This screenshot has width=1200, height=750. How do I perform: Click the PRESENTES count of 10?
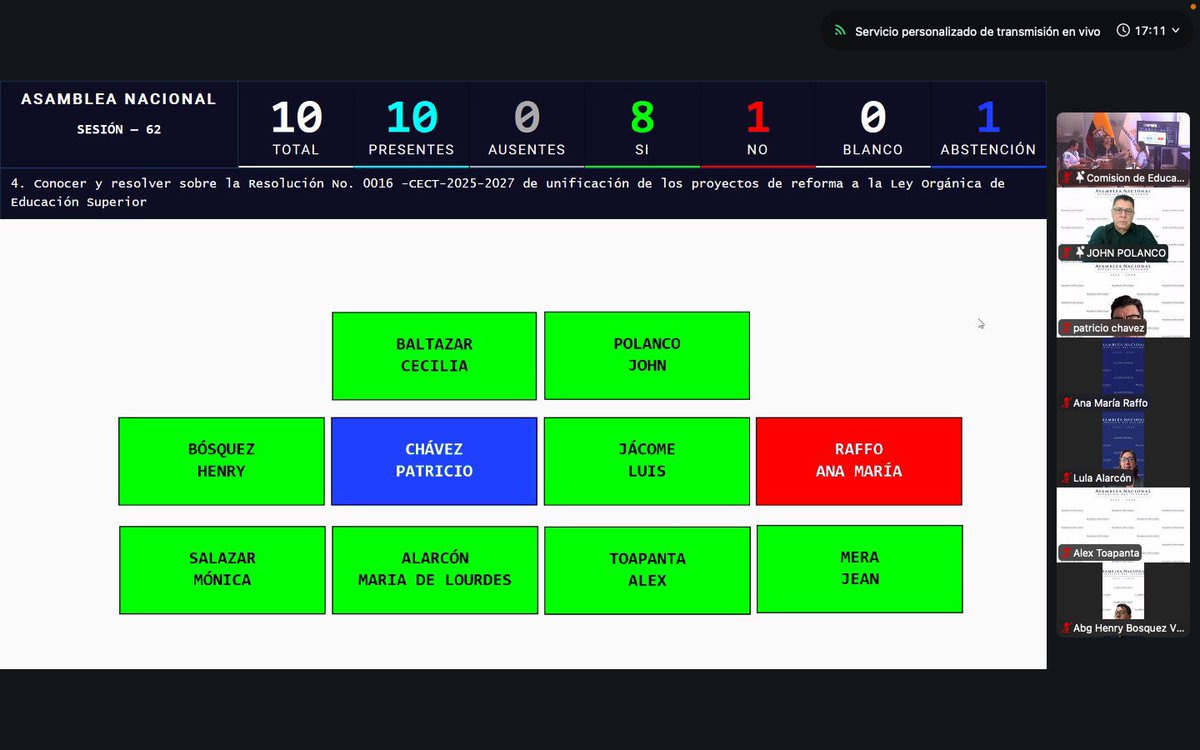pos(412,118)
